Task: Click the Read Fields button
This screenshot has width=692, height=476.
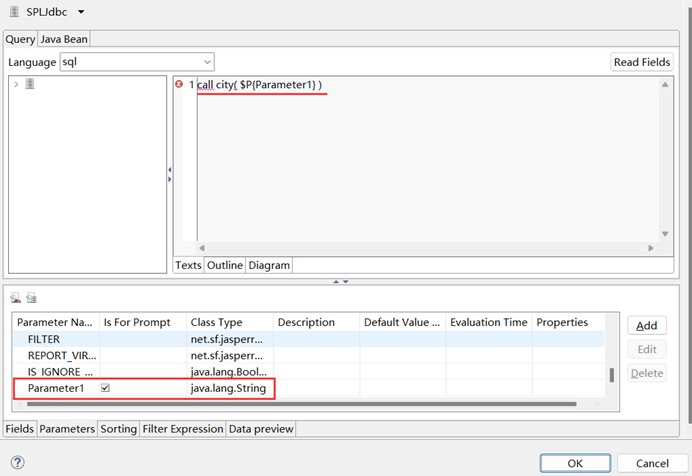Action: pos(641,62)
